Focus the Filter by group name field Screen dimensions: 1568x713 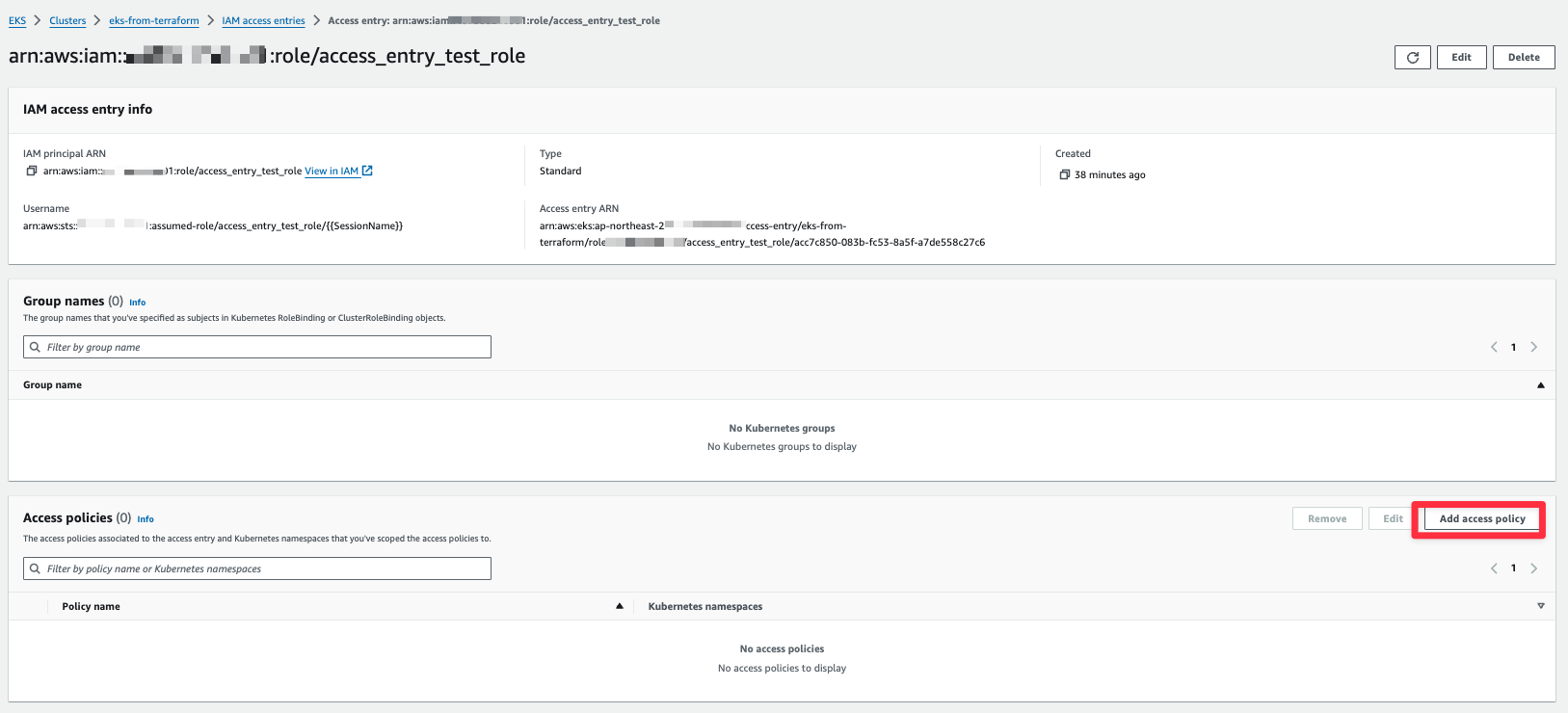[257, 347]
